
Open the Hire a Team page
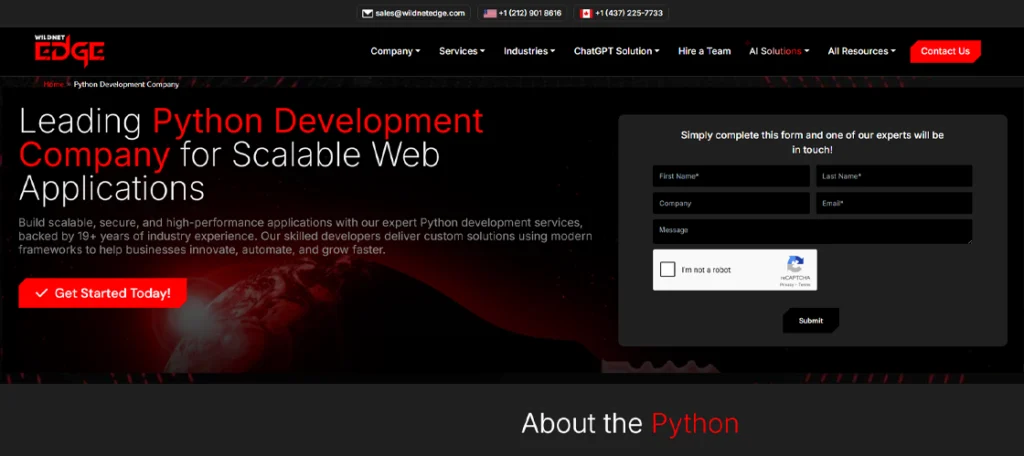tap(704, 51)
